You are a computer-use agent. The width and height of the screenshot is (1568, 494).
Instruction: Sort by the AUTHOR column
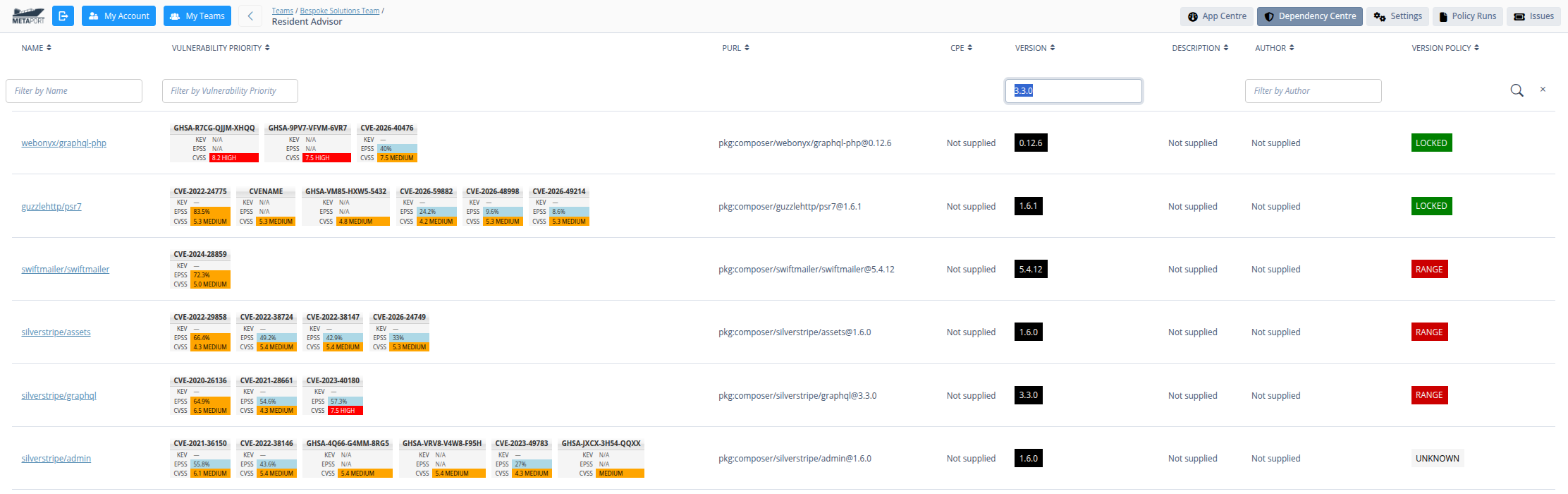tap(1275, 48)
